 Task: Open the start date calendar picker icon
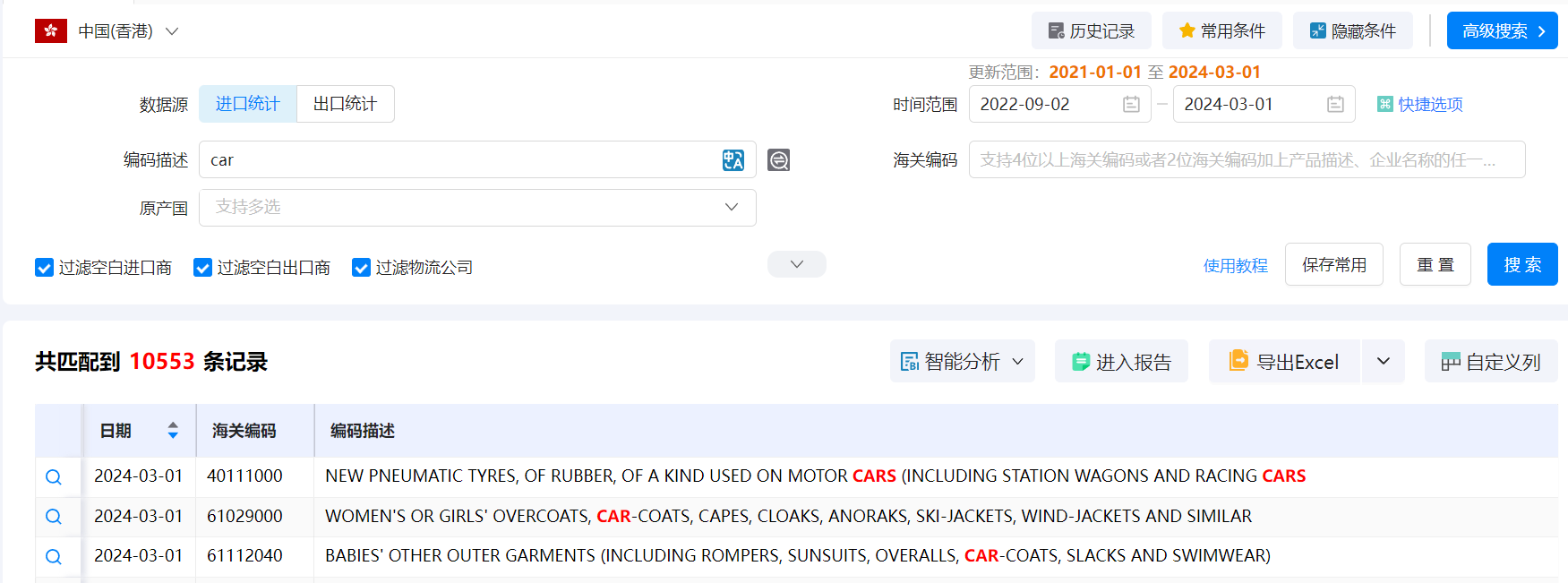(x=1131, y=105)
